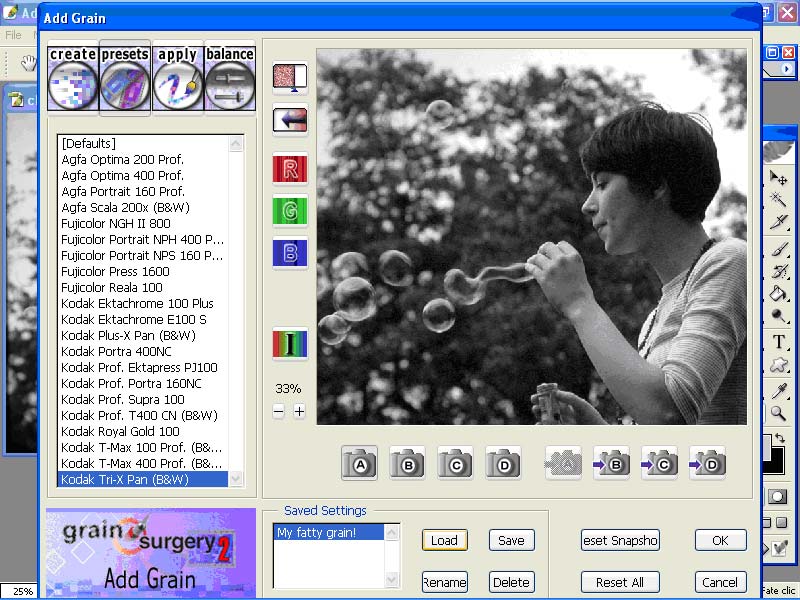Click the Load button

point(444,540)
